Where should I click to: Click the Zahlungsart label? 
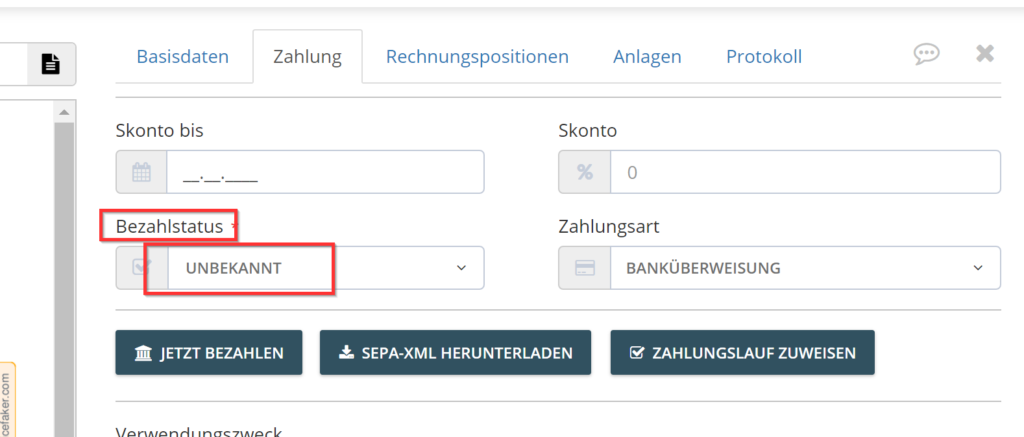click(x=609, y=227)
